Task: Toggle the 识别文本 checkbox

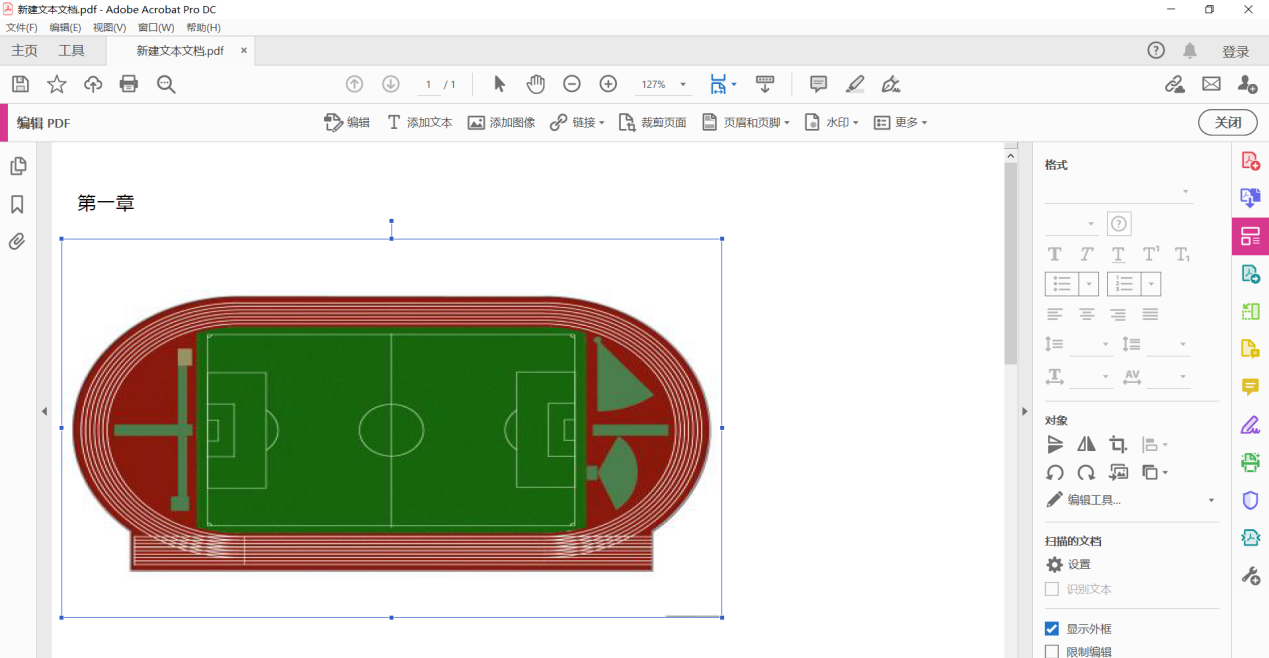Action: point(1052,589)
